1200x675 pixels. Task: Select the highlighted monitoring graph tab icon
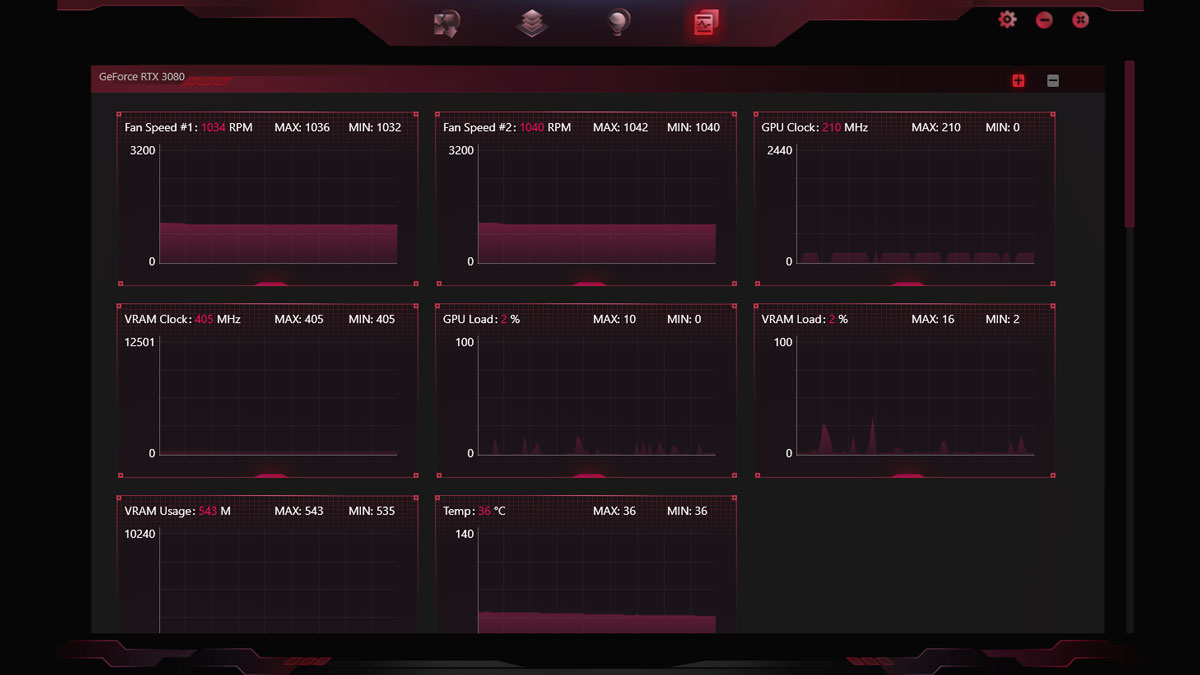click(x=705, y=23)
